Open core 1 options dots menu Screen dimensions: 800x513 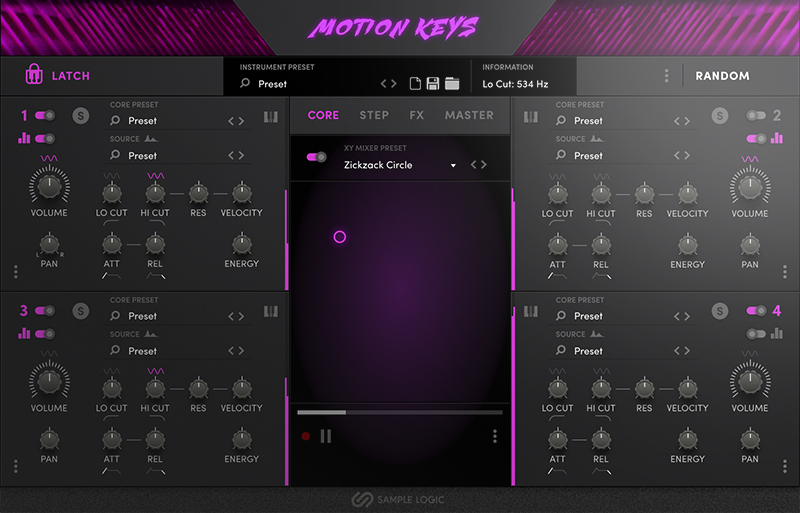pos(16,272)
